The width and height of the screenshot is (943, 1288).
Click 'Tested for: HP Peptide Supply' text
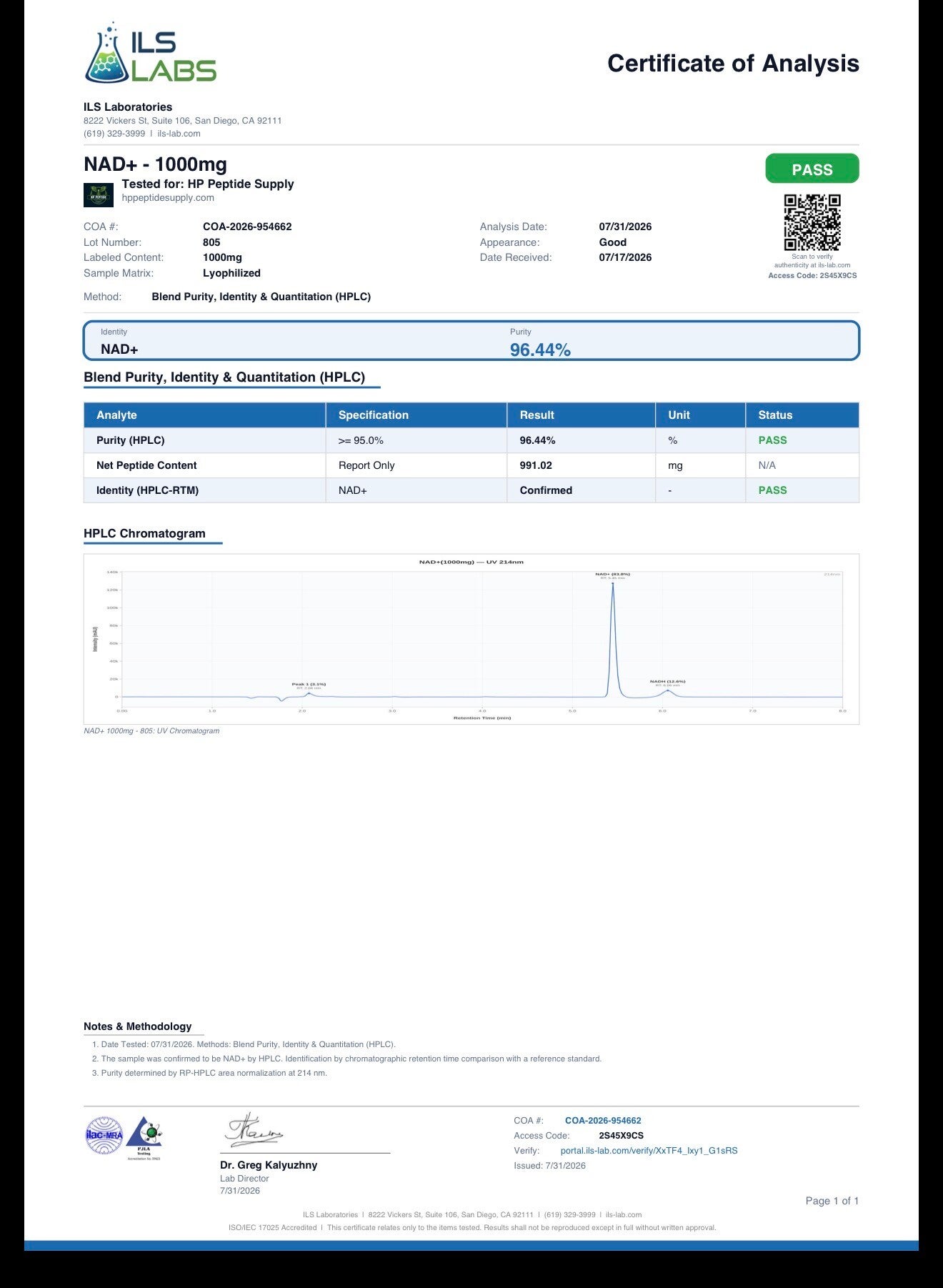208,184
